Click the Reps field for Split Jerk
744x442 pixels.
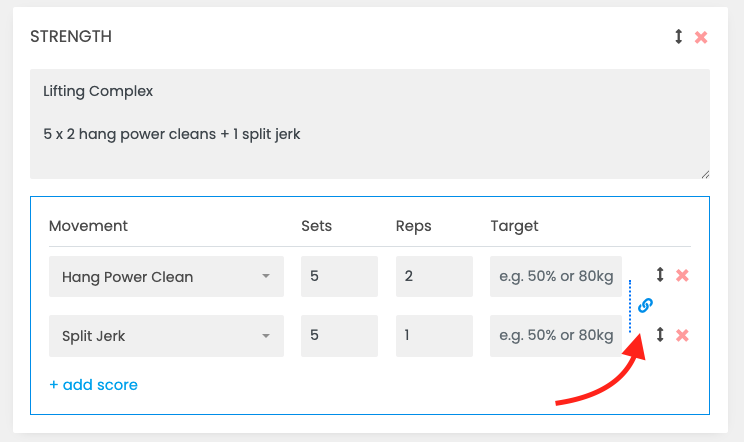click(x=434, y=336)
